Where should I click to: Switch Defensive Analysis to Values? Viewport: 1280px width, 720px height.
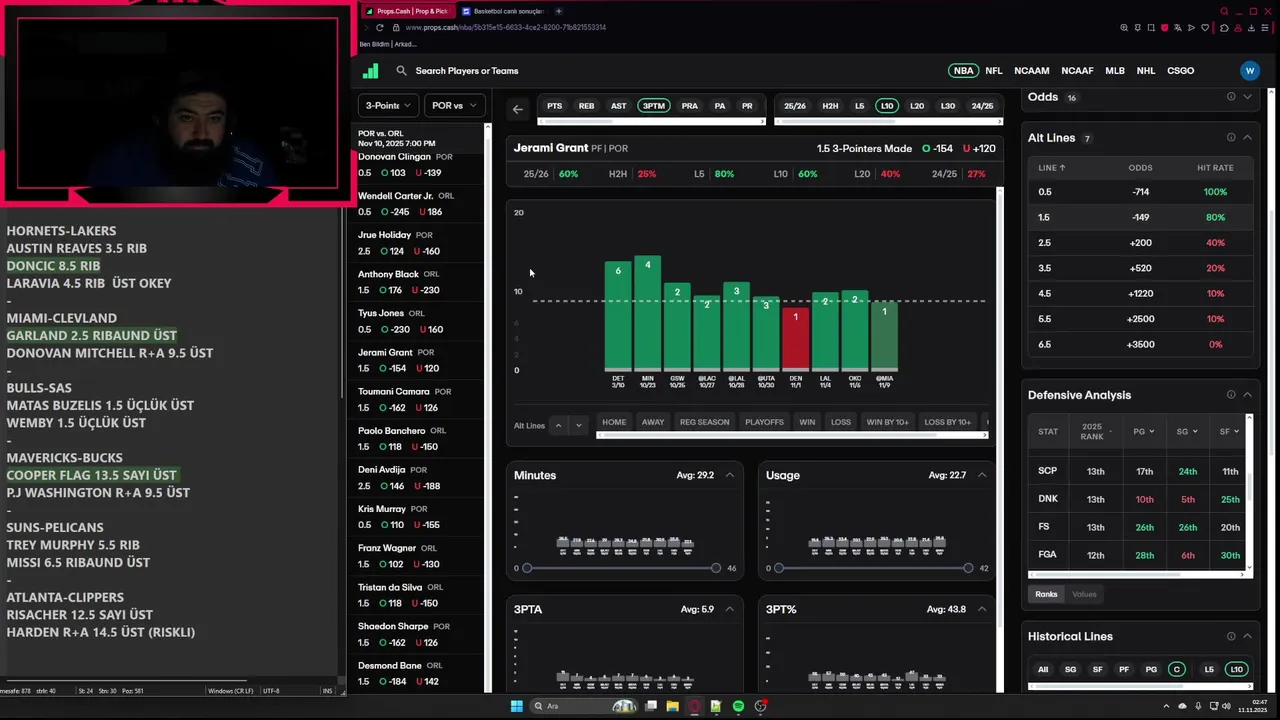1084,594
